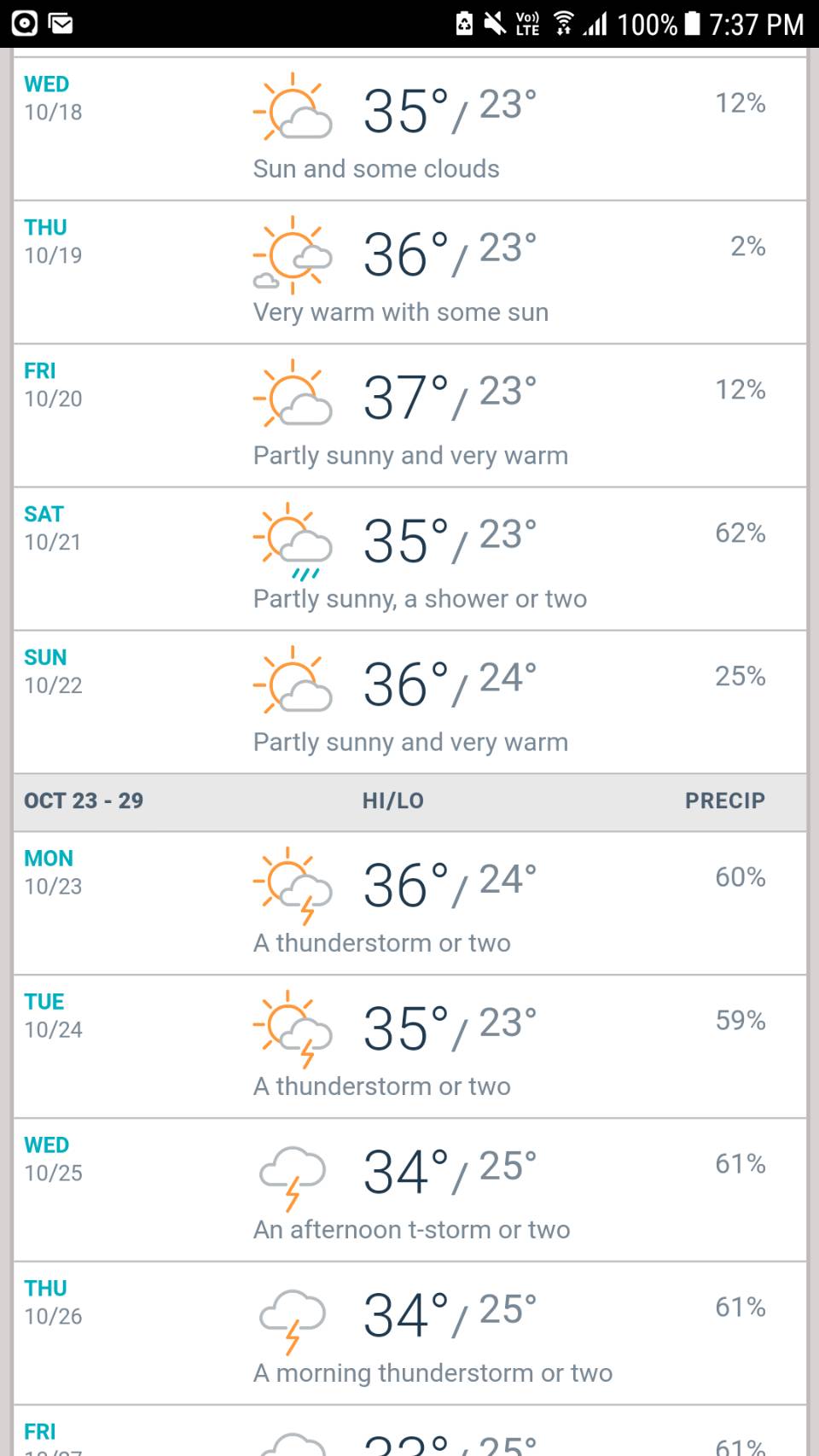Select the 'An afternoon t-storm or two' text
Viewport: 819px width, 1456px height.
coord(412,1230)
